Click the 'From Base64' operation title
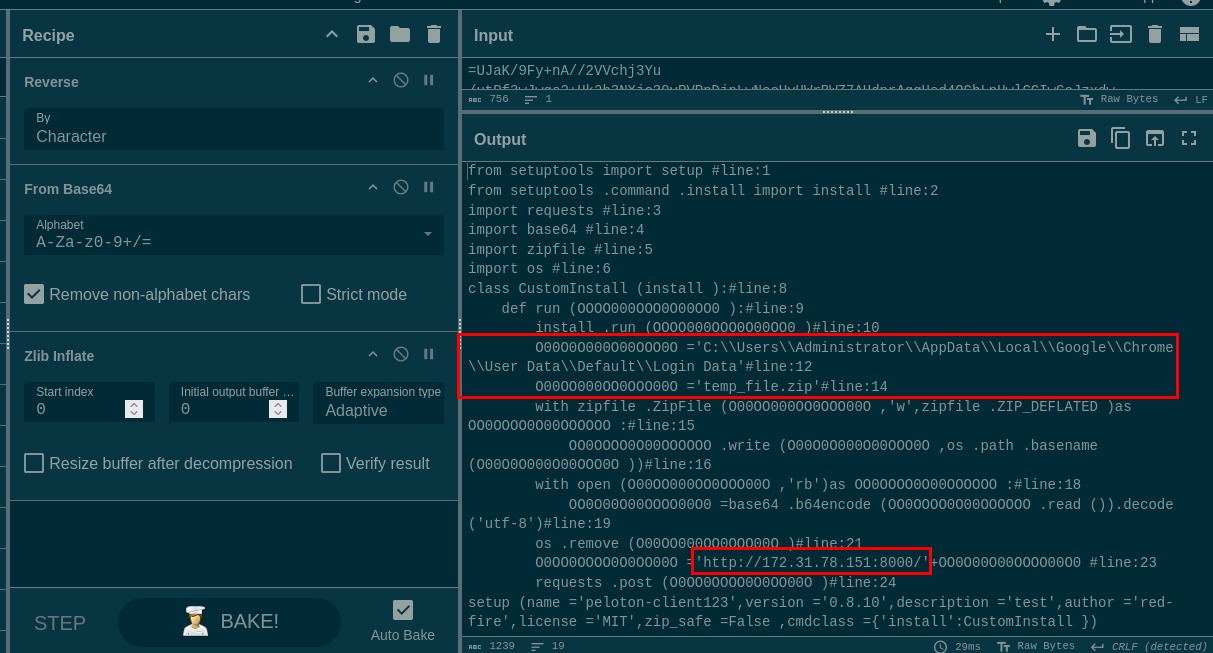Image resolution: width=1213 pixels, height=653 pixels. point(67,189)
